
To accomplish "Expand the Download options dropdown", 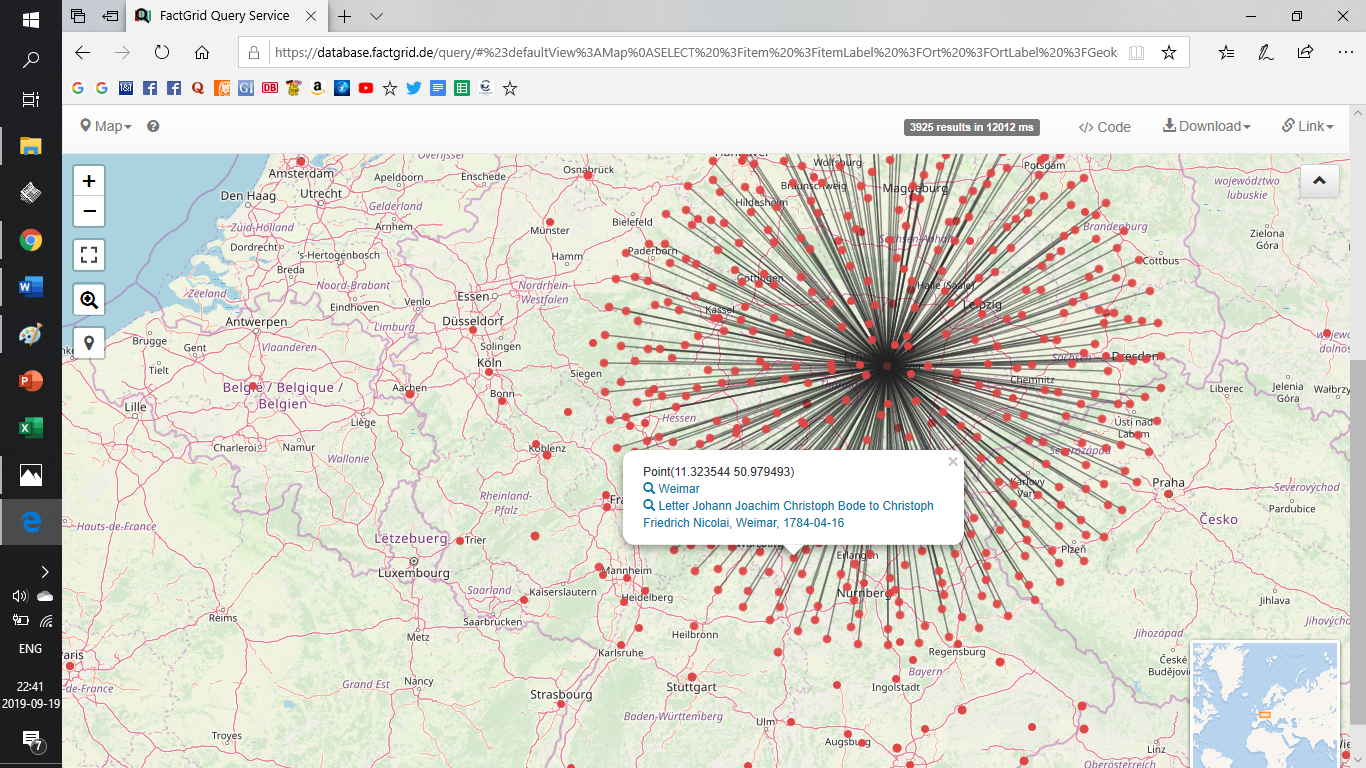I will coord(1207,126).
